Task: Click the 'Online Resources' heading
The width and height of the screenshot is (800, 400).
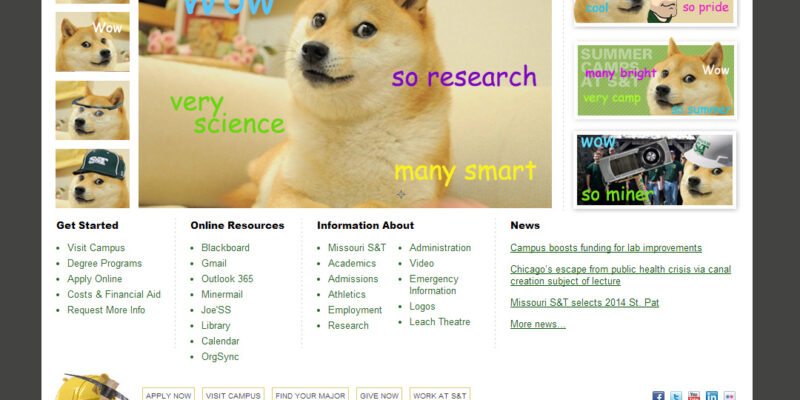Action: (237, 226)
